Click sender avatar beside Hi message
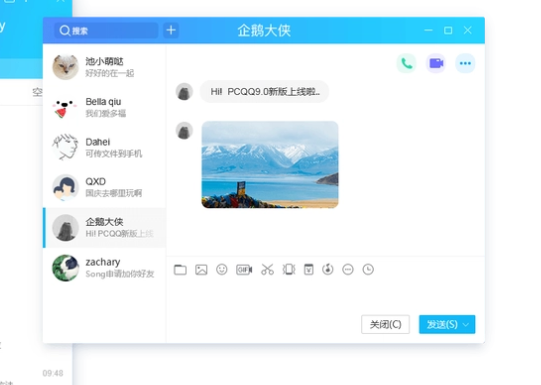Screen dimensions: 541x385 point(184,92)
